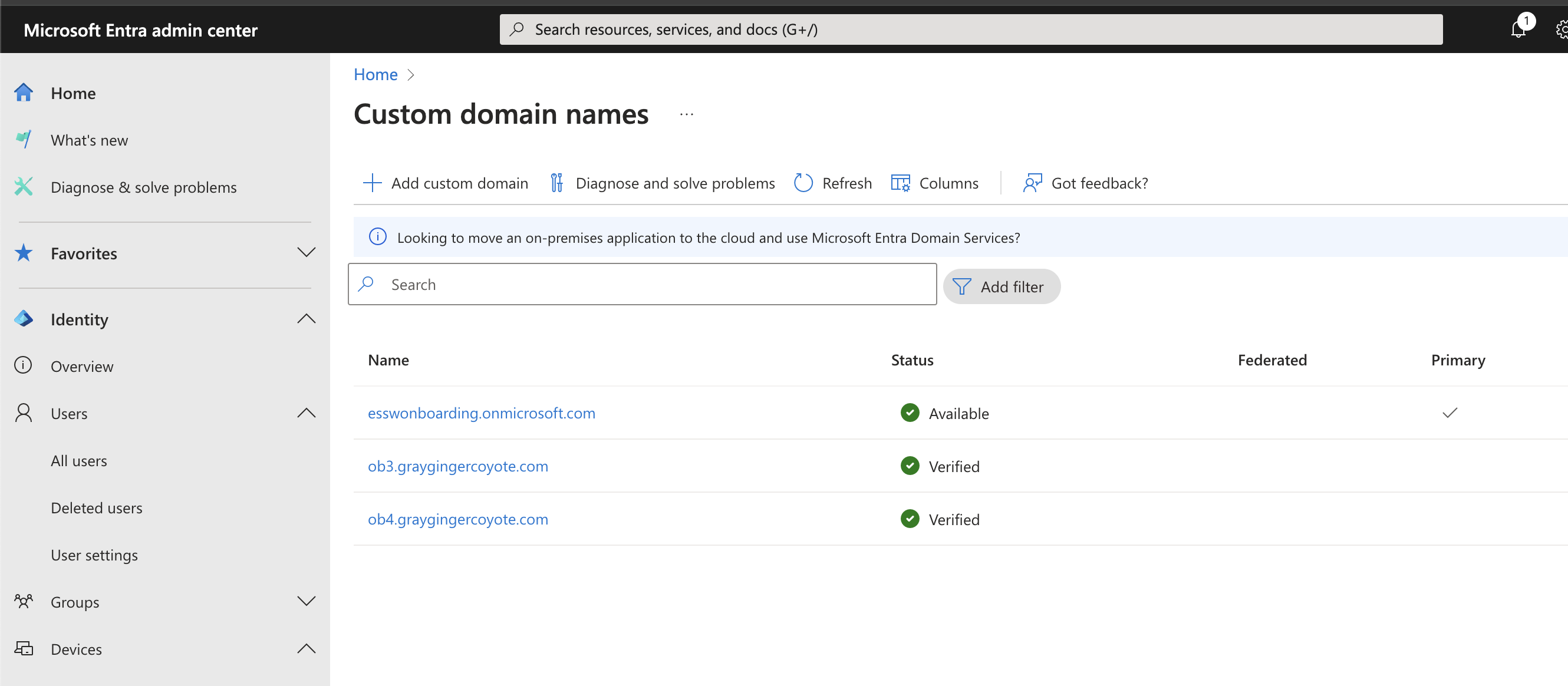This screenshot has width=1568, height=686.
Task: Expand the Favorites section chevron
Action: [305, 252]
